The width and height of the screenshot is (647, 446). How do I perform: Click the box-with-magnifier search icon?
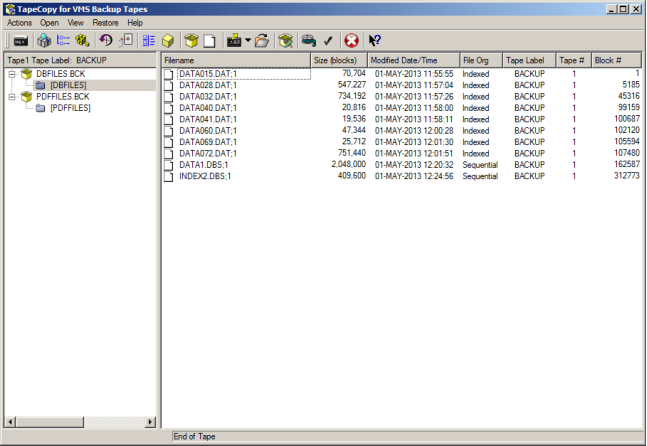[286, 40]
